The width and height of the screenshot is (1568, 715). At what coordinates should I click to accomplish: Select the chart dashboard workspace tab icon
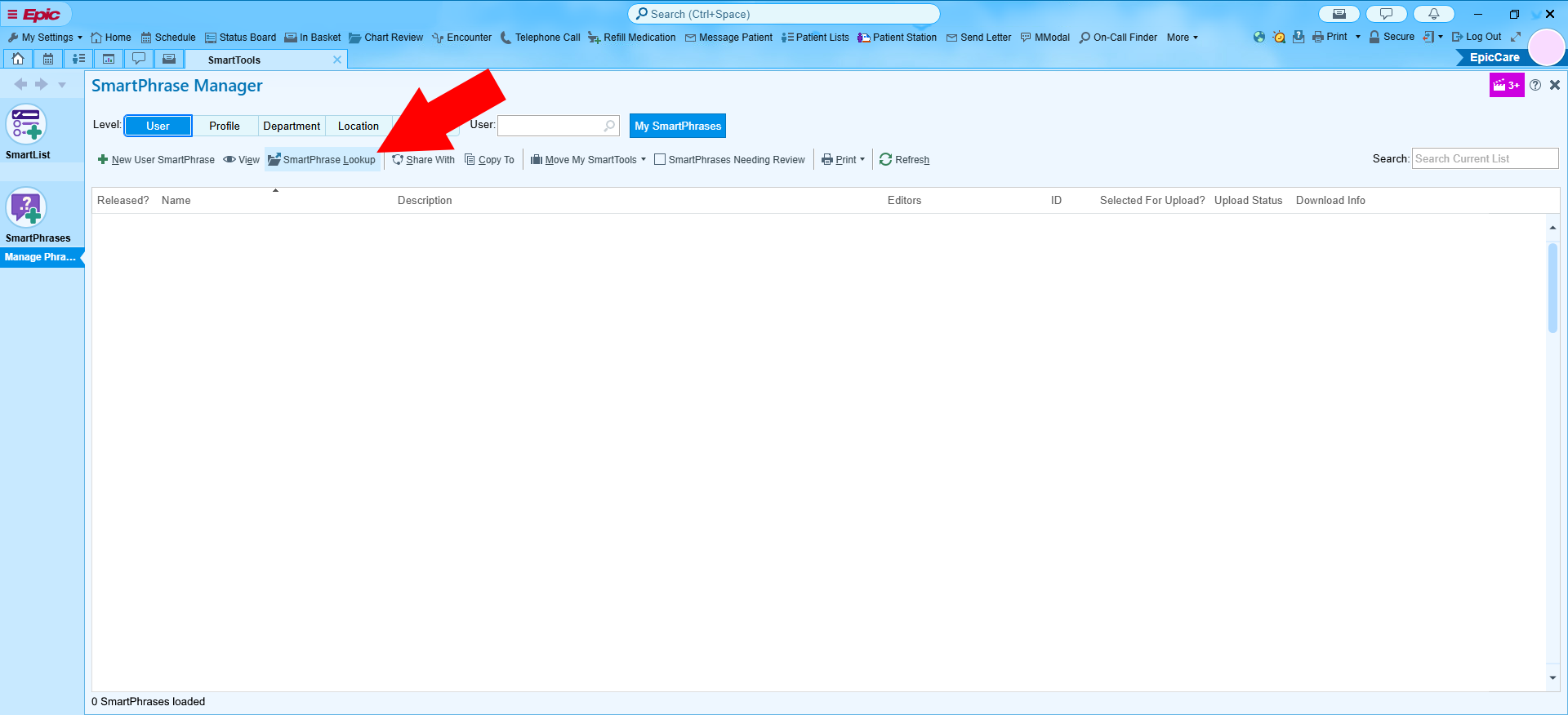coord(109,59)
